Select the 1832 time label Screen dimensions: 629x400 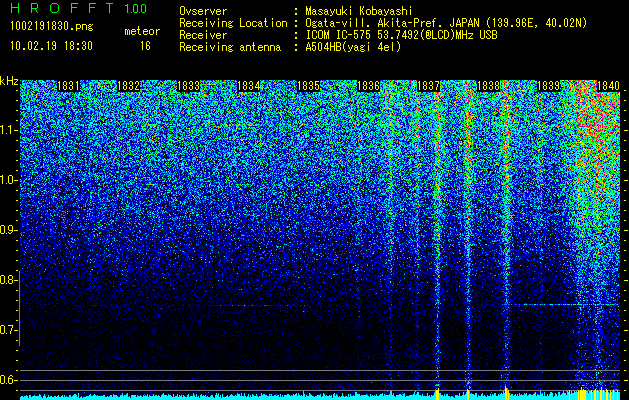click(x=128, y=86)
